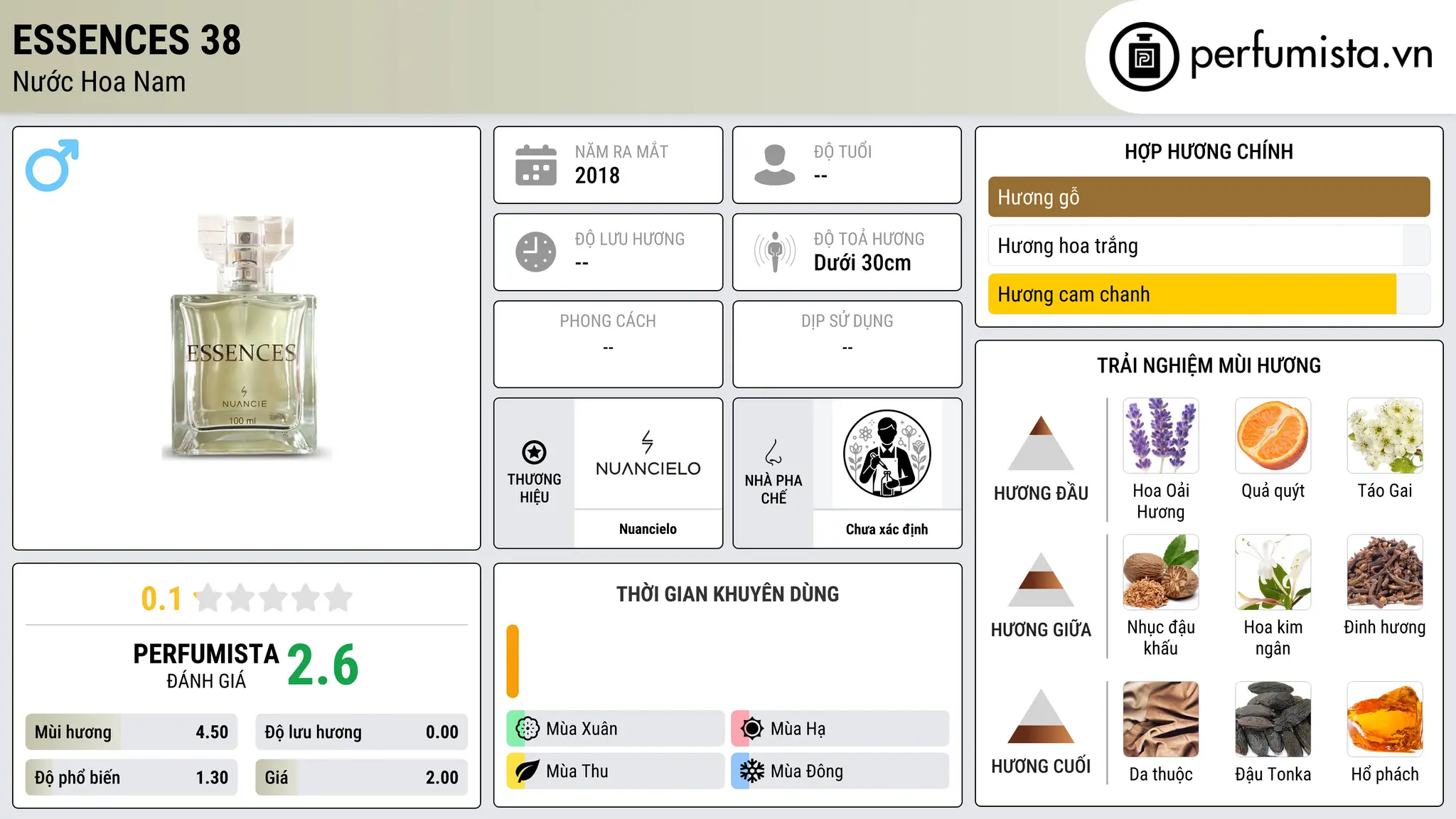Screen dimensions: 1456x819
Task: Select the Da thuộc note image
Action: (x=1161, y=719)
